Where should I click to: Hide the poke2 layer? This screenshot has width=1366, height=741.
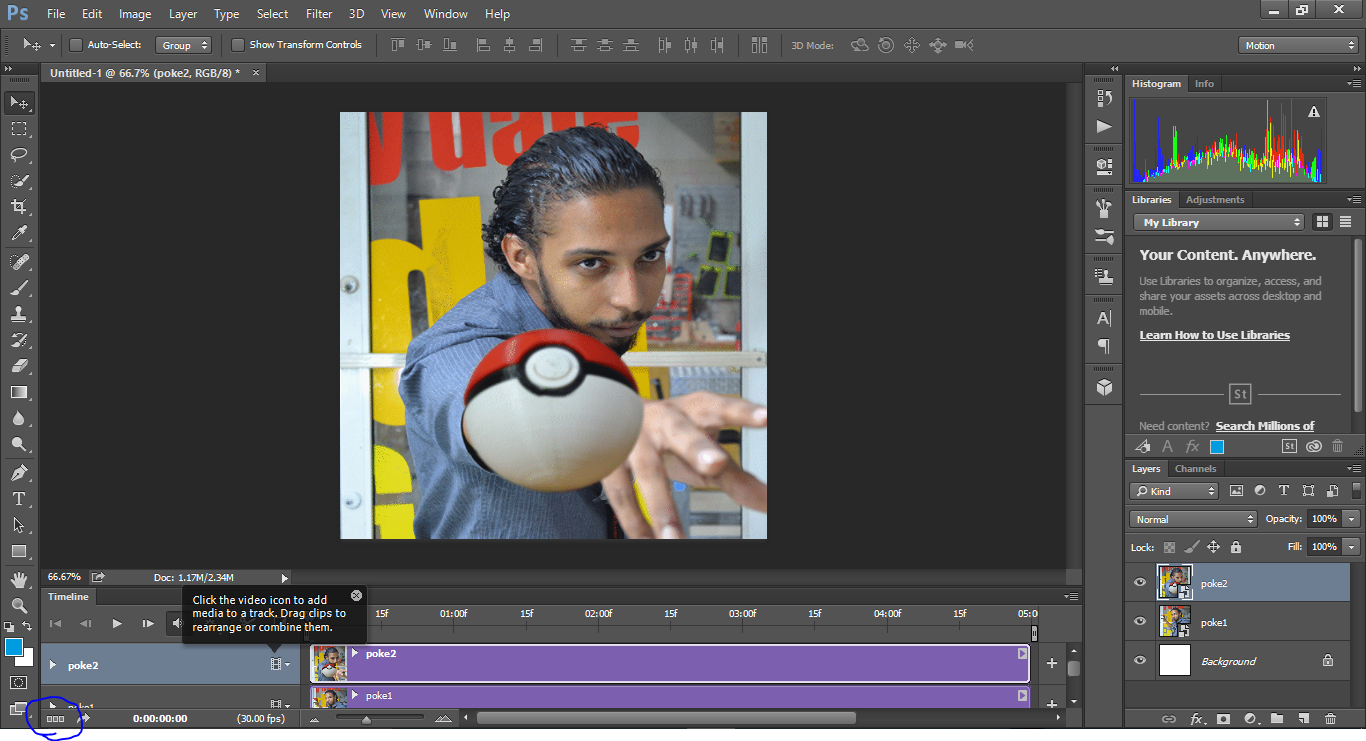(1140, 583)
